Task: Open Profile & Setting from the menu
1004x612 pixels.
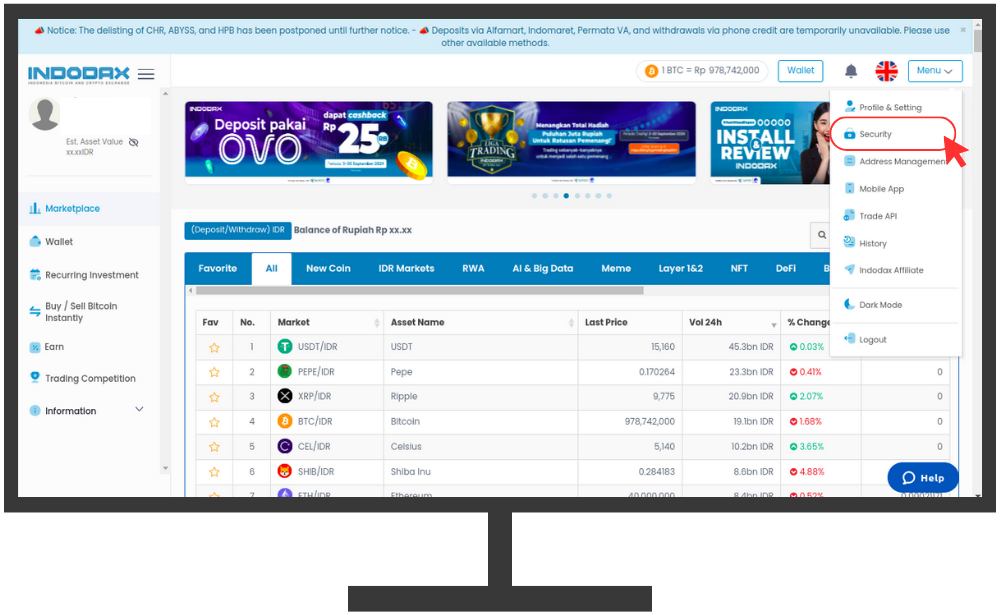Action: (x=882, y=107)
